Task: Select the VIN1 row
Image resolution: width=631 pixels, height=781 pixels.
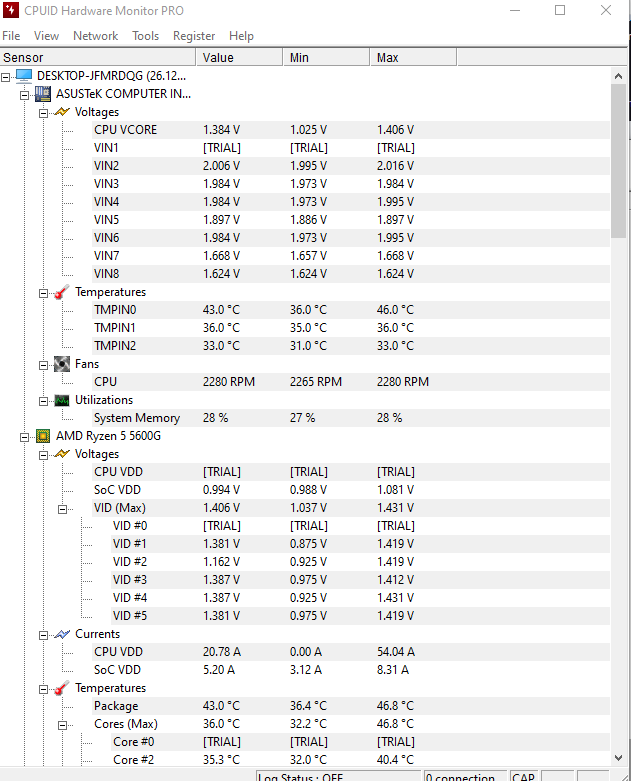Action: (x=351, y=147)
